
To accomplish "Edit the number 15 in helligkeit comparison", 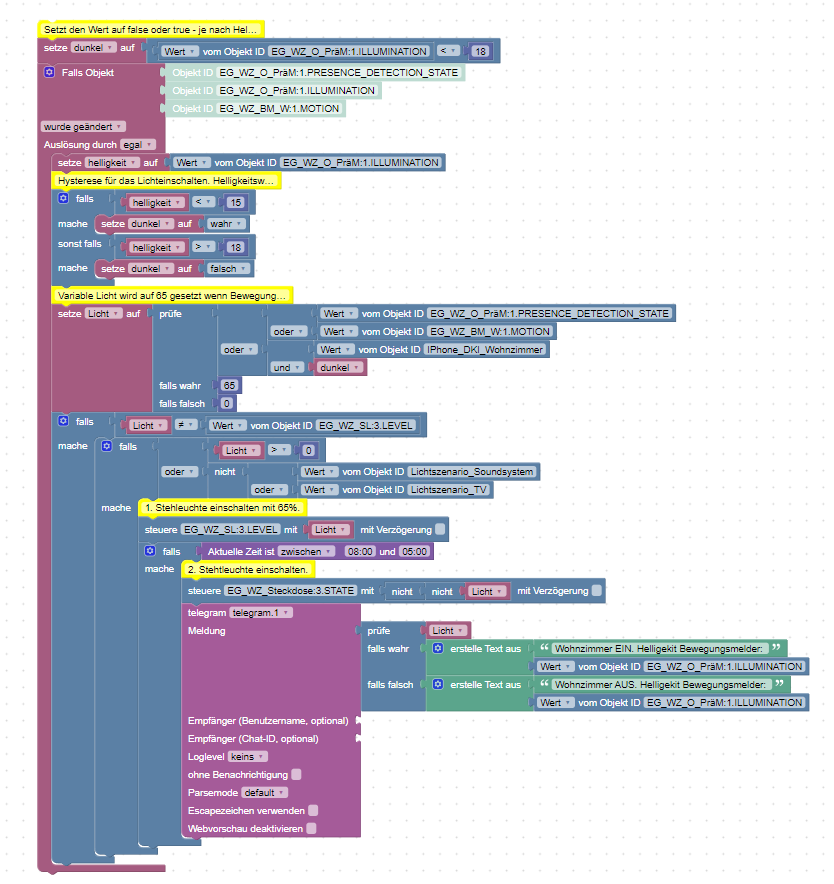I will click(x=236, y=202).
